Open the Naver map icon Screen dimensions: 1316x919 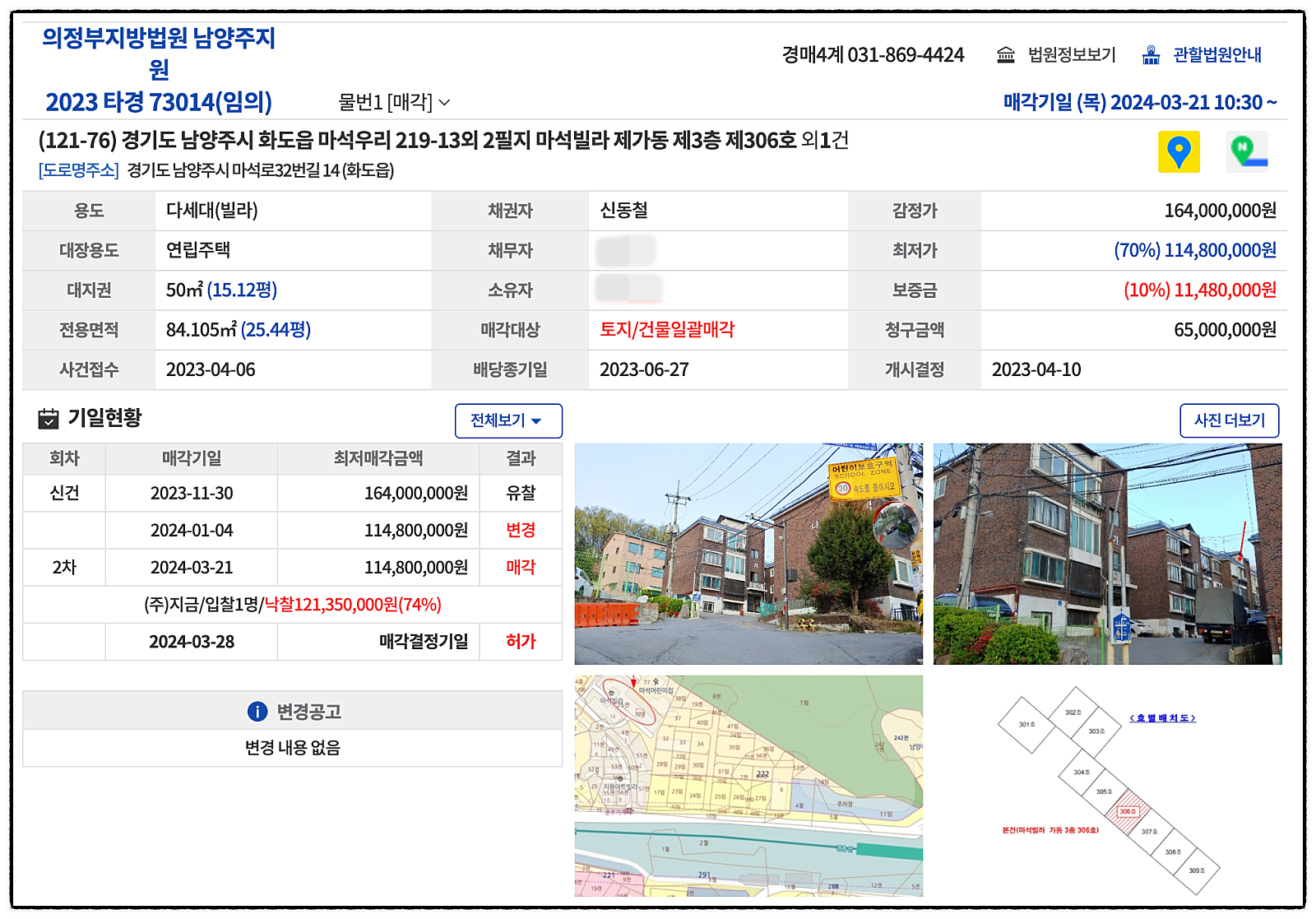pyautogui.click(x=1247, y=151)
